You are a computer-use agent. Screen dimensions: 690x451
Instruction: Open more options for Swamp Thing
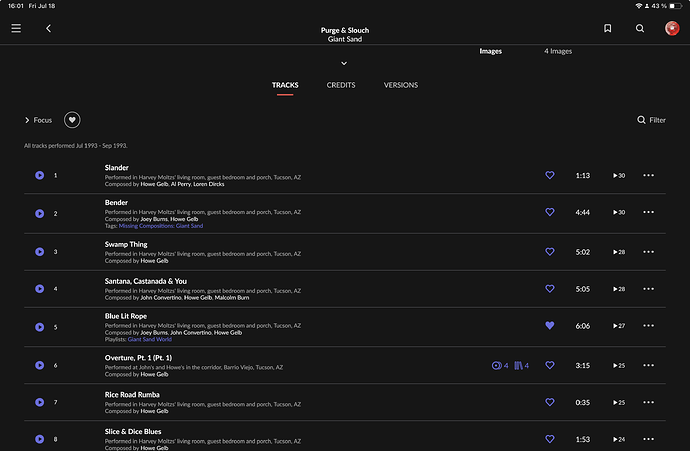(x=648, y=252)
